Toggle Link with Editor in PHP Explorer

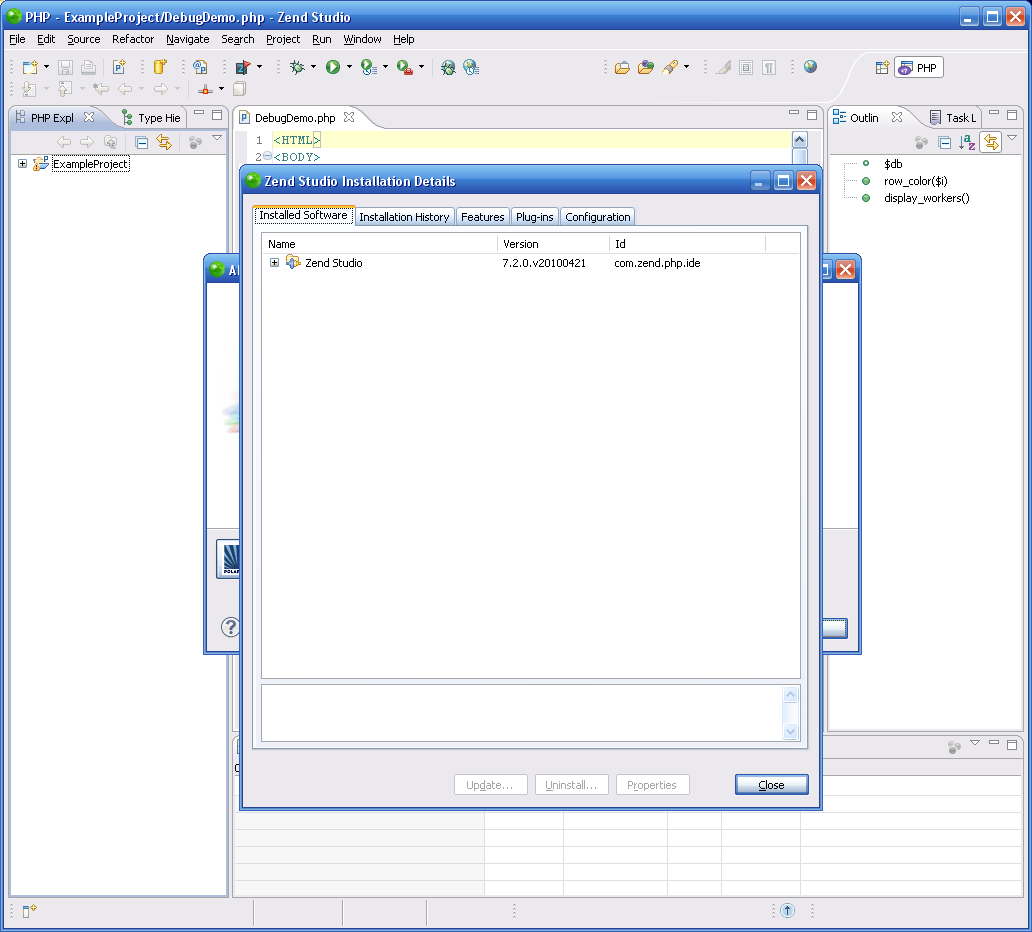click(163, 143)
